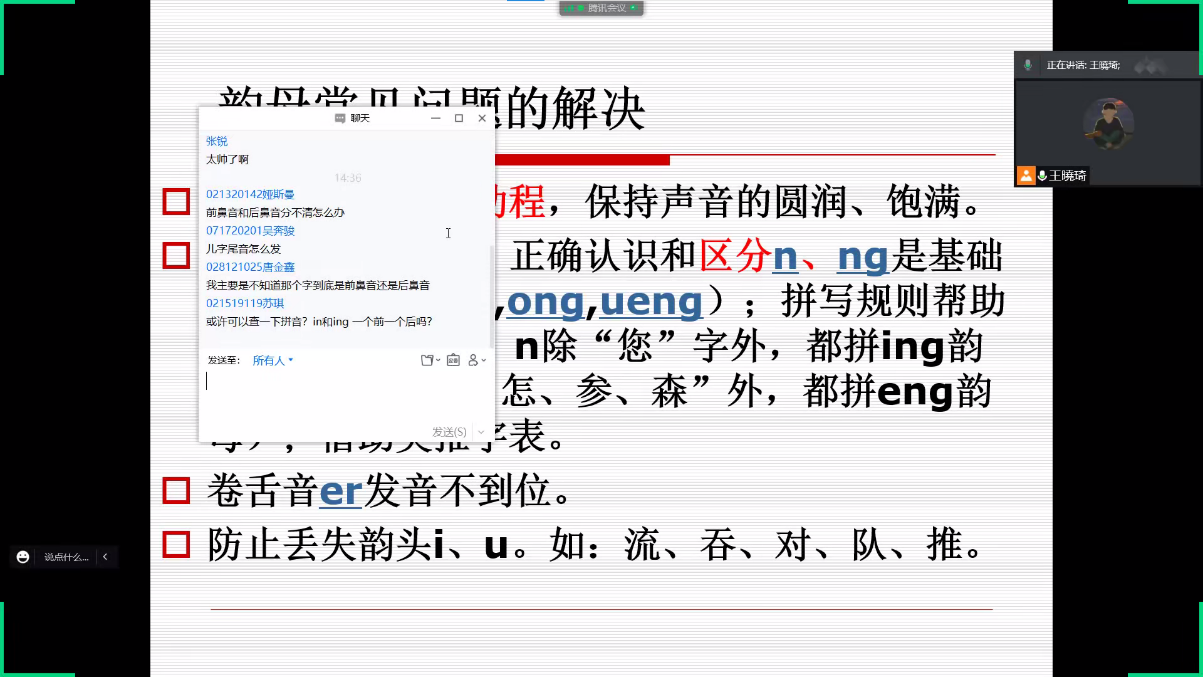This screenshot has width=1203, height=677.
Task: Click the orange host person icon
Action: pos(1026,175)
